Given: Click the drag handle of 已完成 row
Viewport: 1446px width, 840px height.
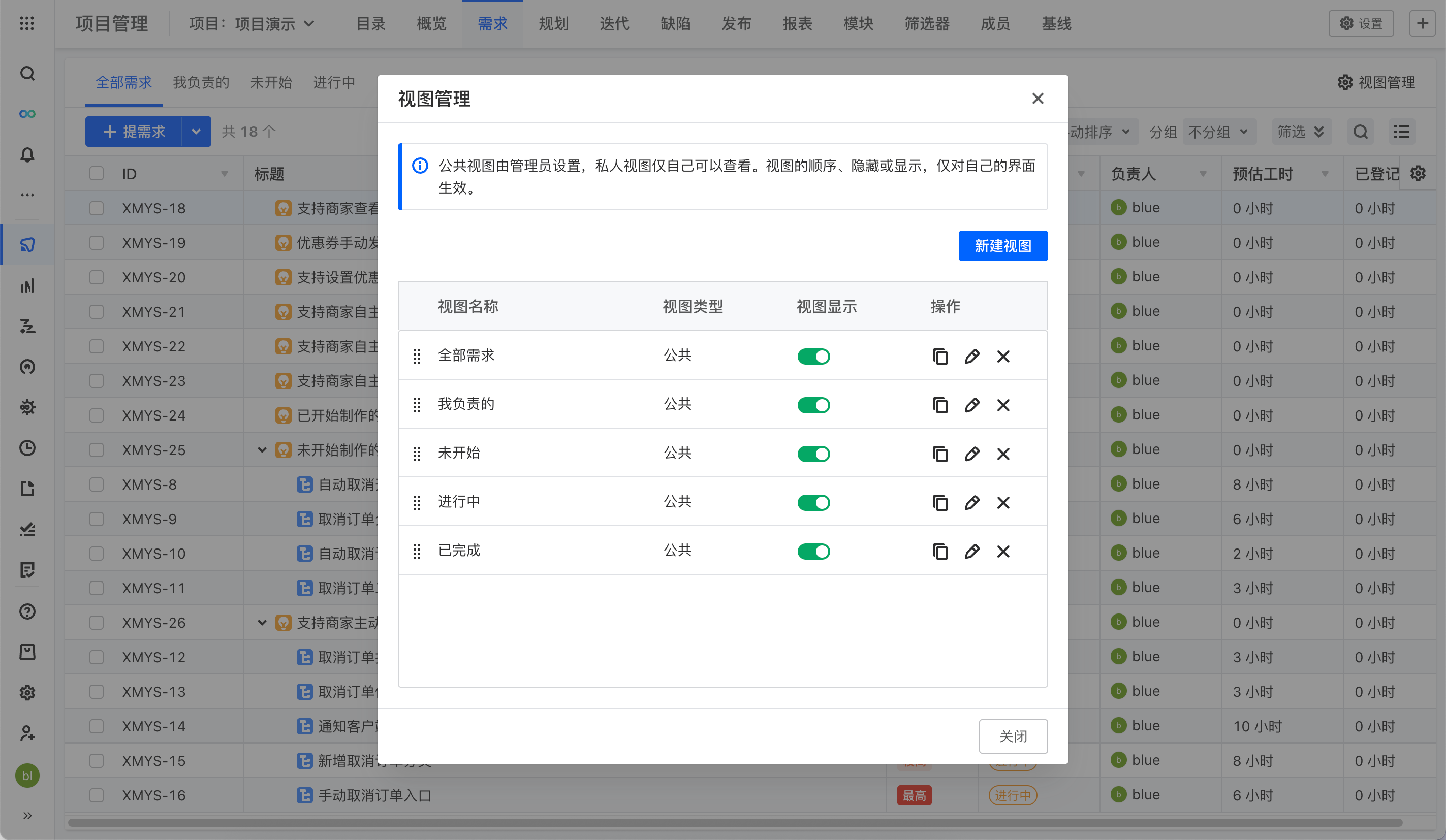Looking at the screenshot, I should click(417, 551).
